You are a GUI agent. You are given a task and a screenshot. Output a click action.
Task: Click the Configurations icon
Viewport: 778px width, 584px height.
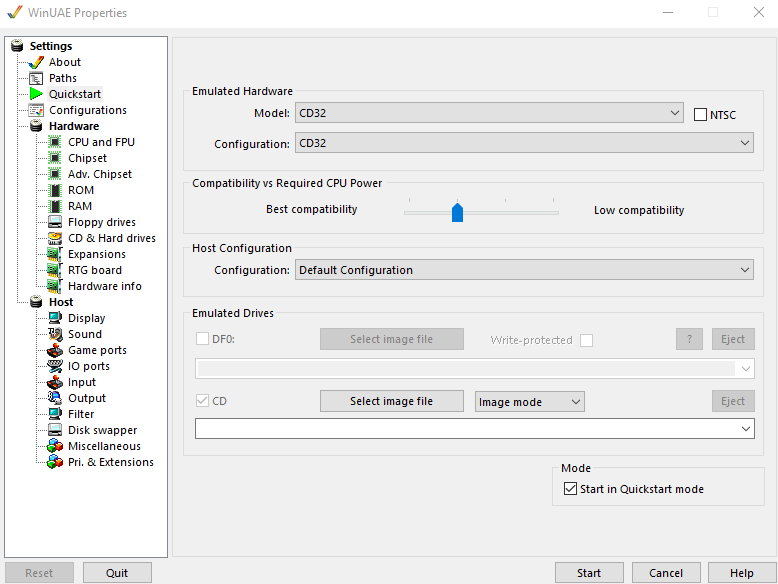click(x=36, y=110)
